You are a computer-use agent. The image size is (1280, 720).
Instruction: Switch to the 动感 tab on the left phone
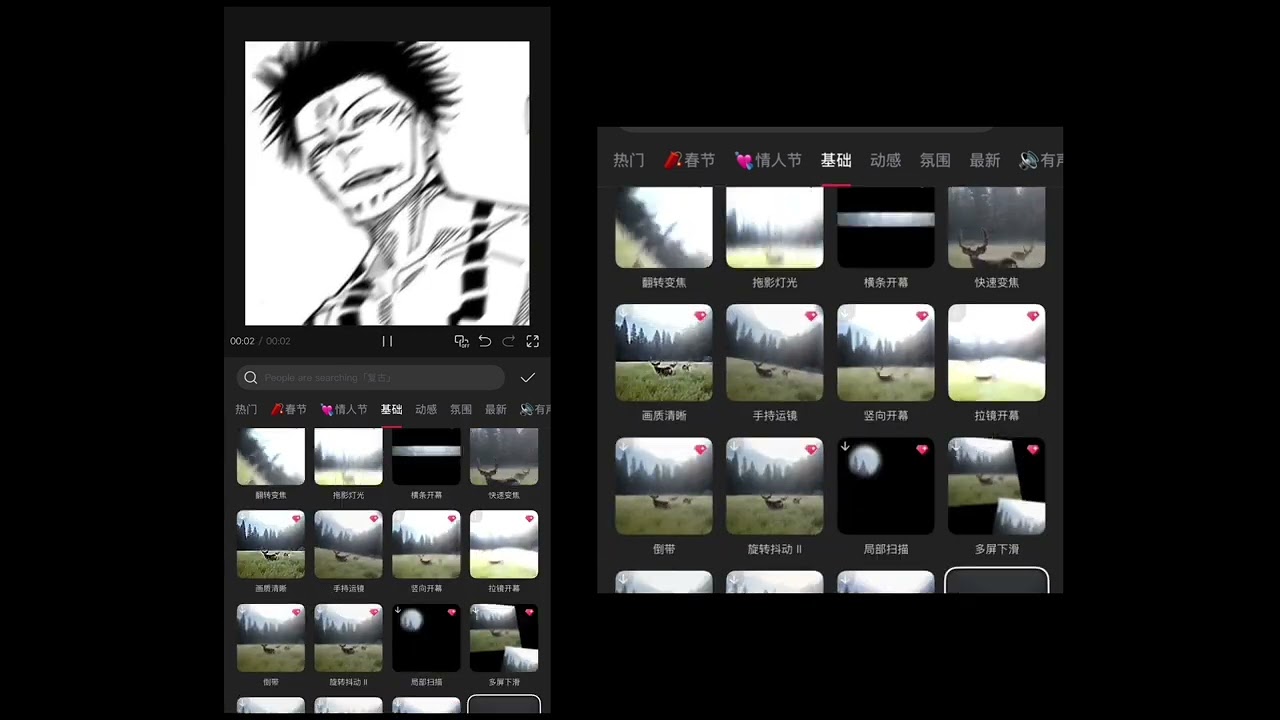coord(426,409)
